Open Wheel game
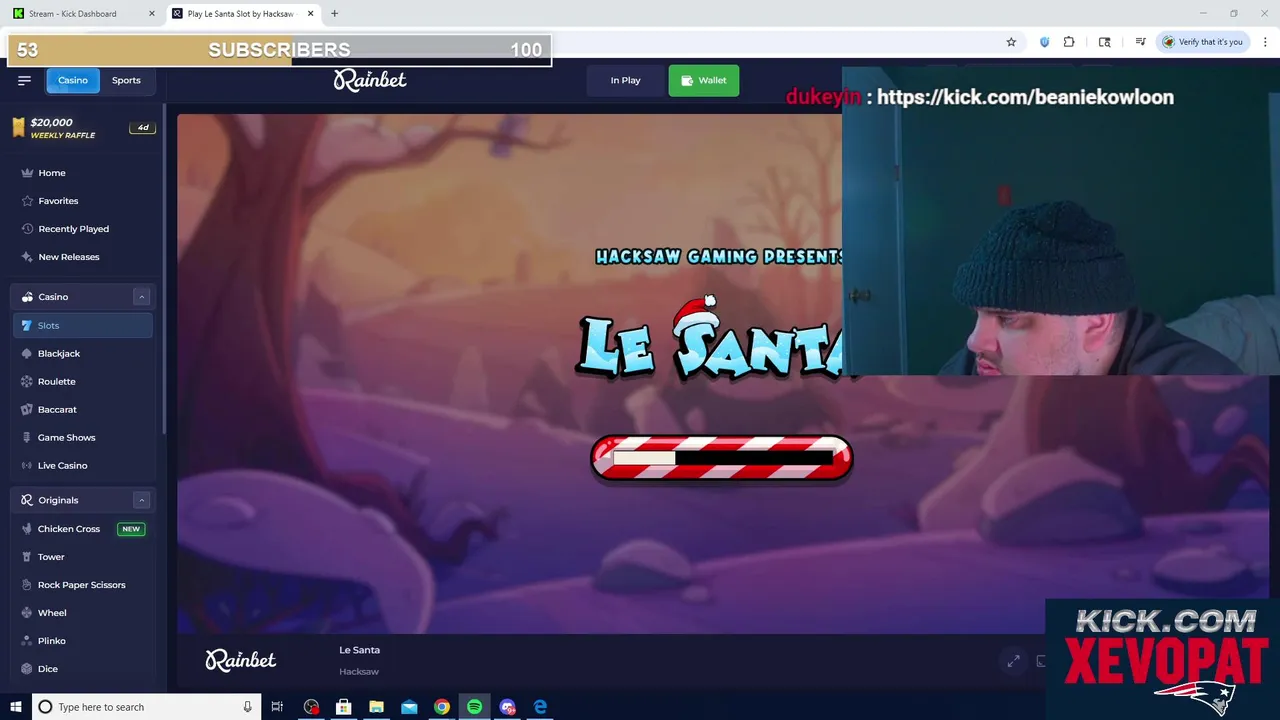 pos(52,613)
